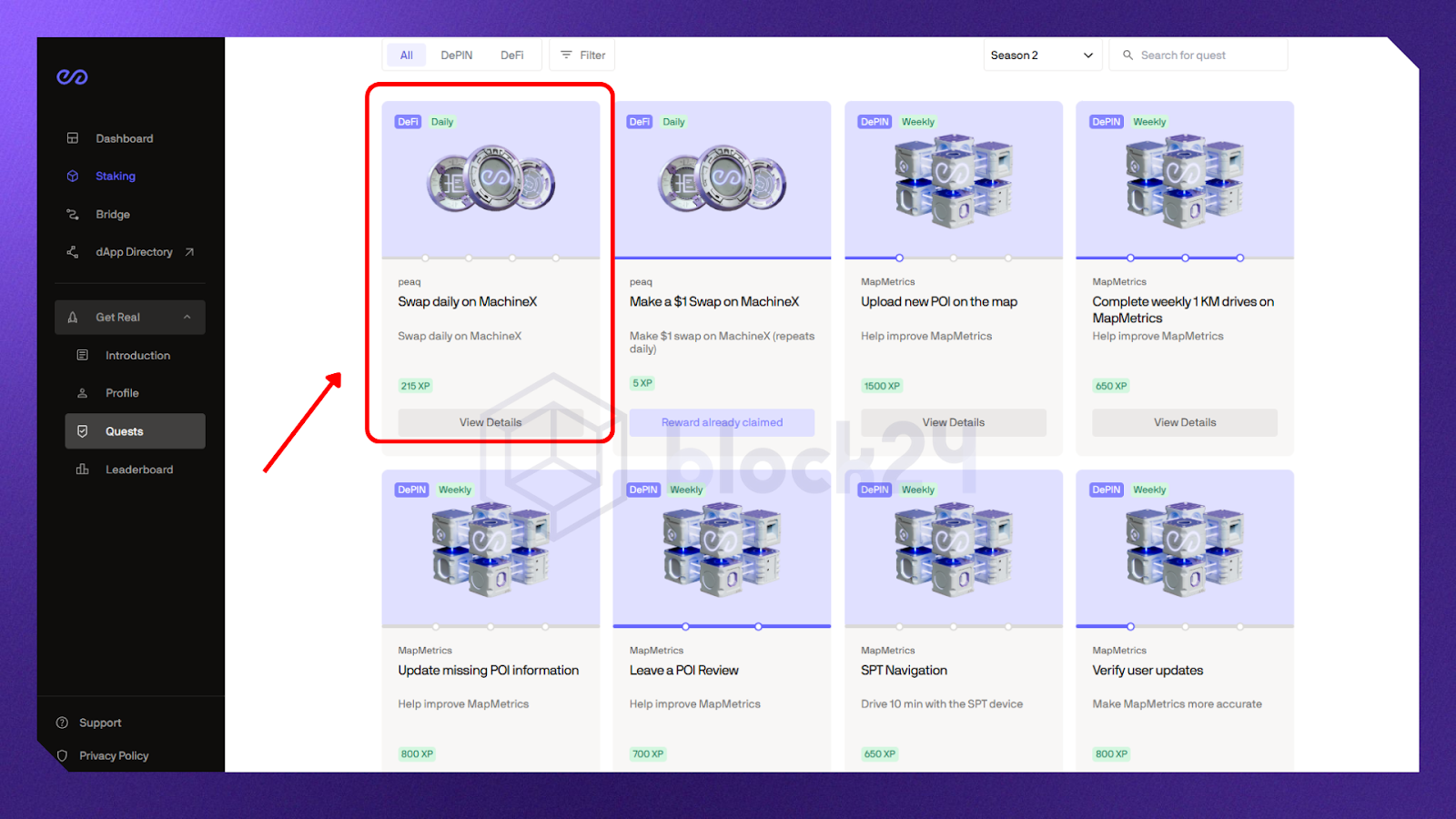Open the Season 2 dropdown

pyautogui.click(x=1042, y=56)
